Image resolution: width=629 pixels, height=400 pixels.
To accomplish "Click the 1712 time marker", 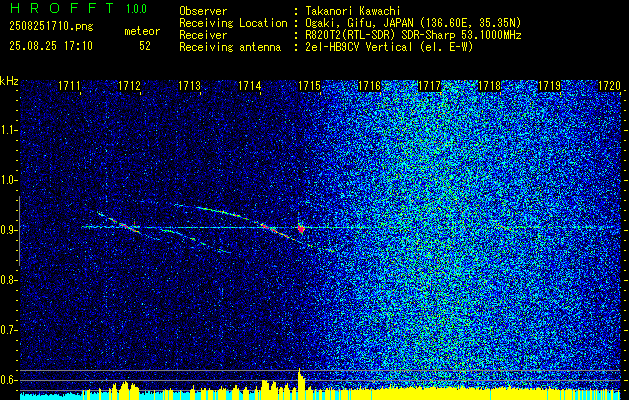I will [x=130, y=85].
